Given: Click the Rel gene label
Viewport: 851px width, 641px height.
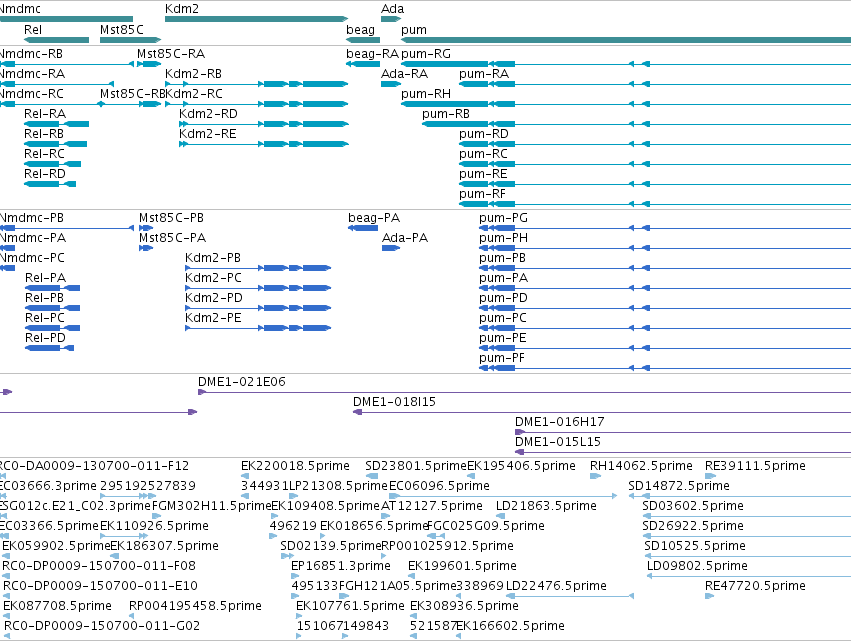Looking at the screenshot, I should [33, 30].
